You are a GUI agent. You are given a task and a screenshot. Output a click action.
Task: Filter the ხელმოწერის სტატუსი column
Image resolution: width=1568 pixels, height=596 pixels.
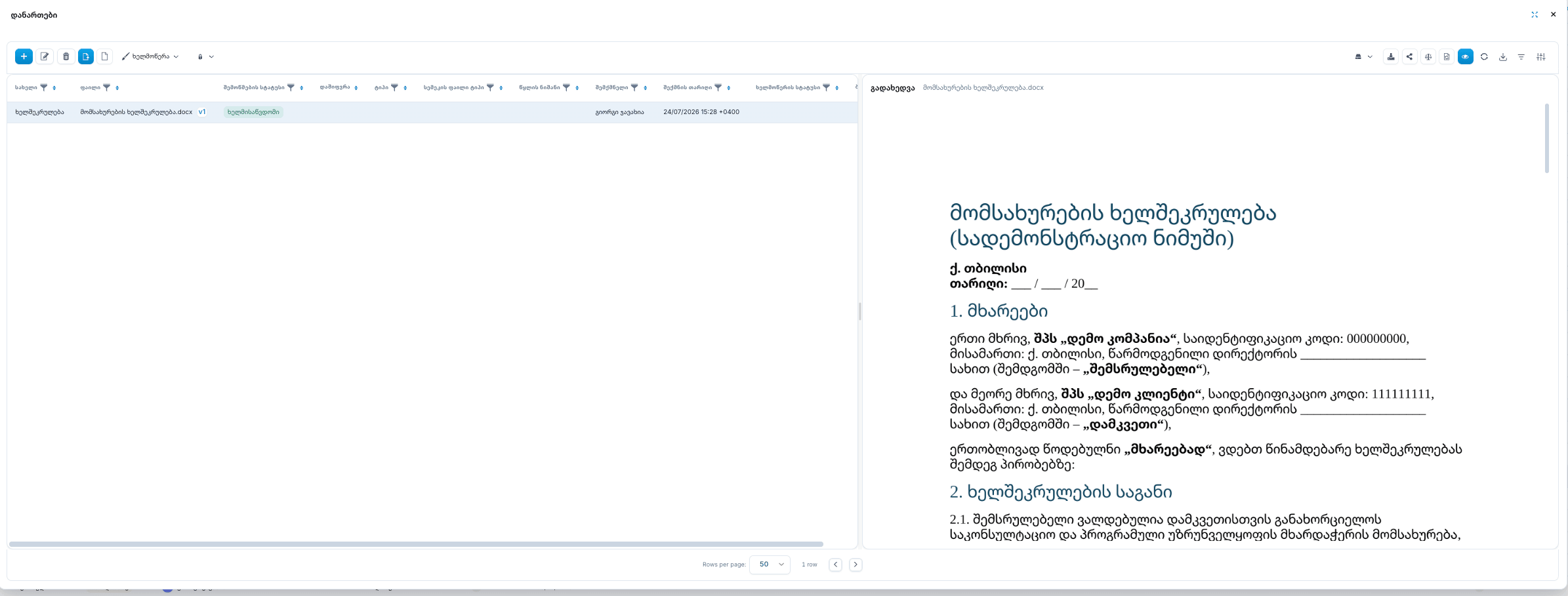(827, 87)
